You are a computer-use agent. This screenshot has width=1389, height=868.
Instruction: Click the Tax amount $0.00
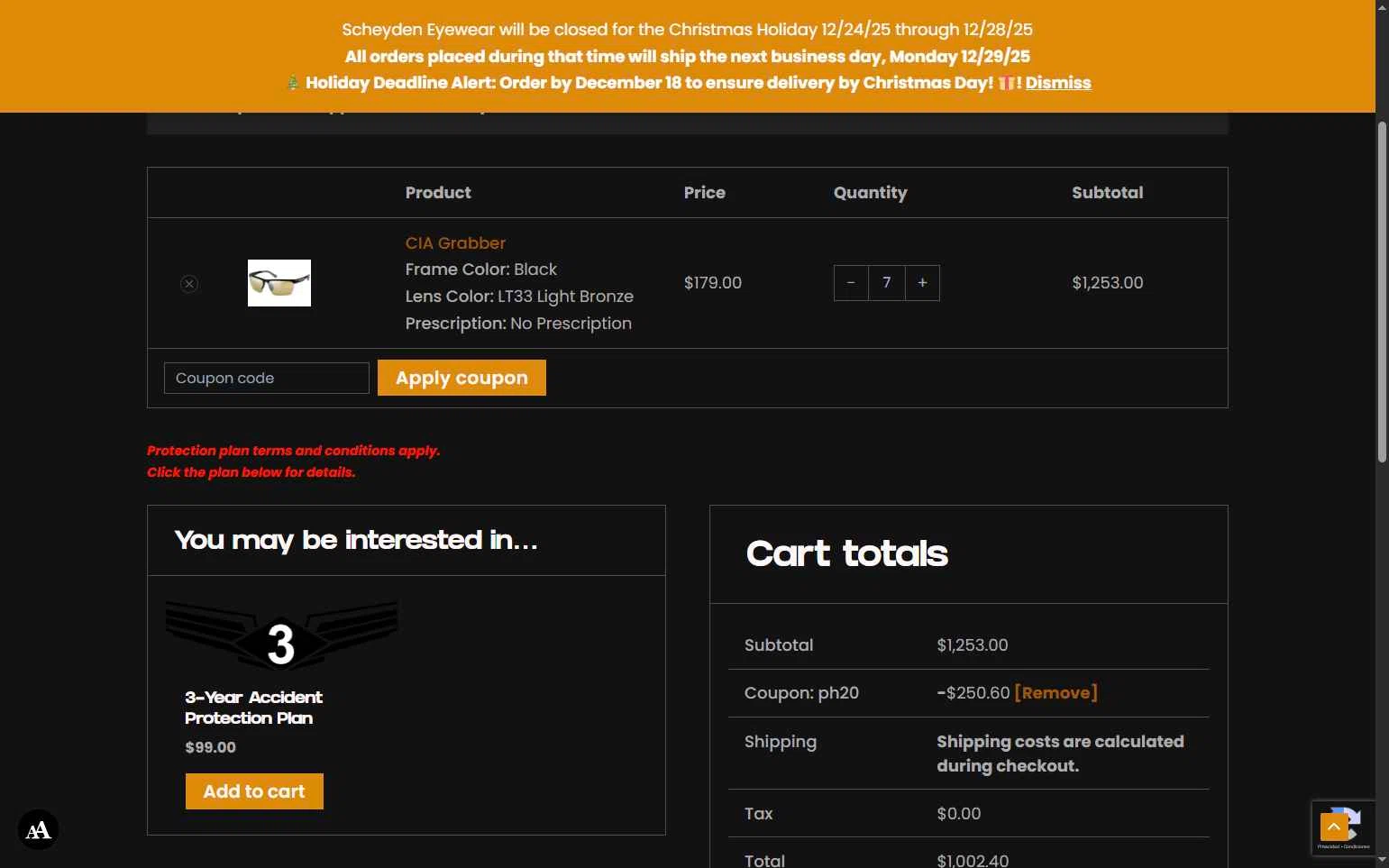959,814
